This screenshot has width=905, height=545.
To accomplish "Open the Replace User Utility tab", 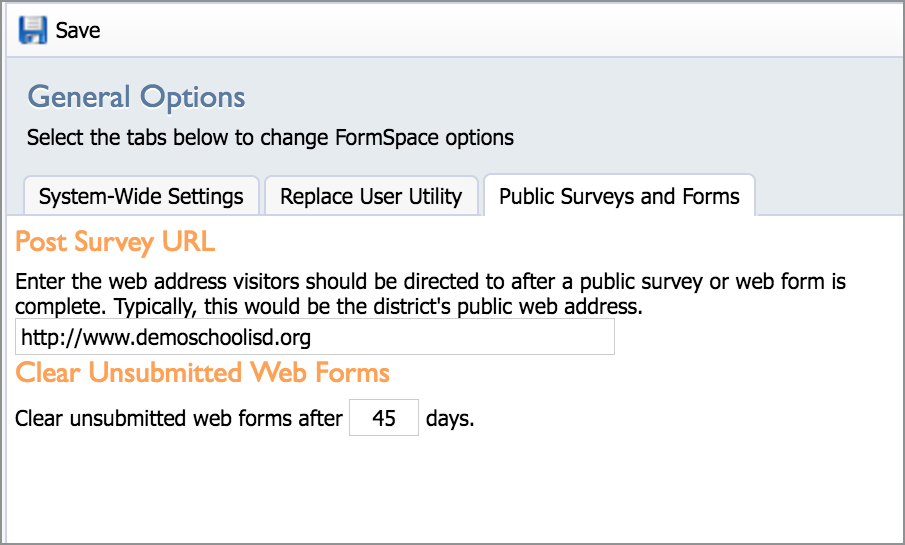I will pyautogui.click(x=371, y=196).
